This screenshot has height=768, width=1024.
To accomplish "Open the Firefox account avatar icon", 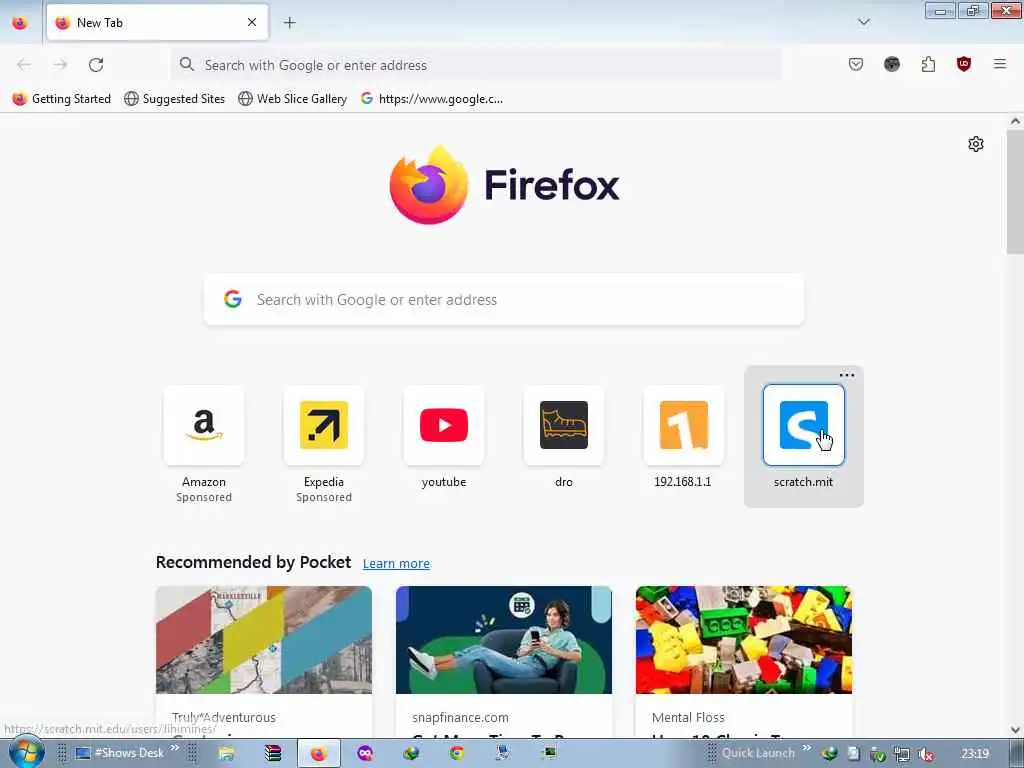I will [891, 64].
